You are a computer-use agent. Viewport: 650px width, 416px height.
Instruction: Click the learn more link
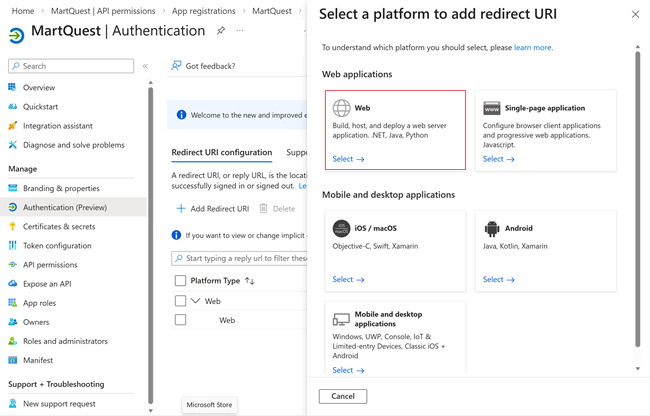[533, 47]
